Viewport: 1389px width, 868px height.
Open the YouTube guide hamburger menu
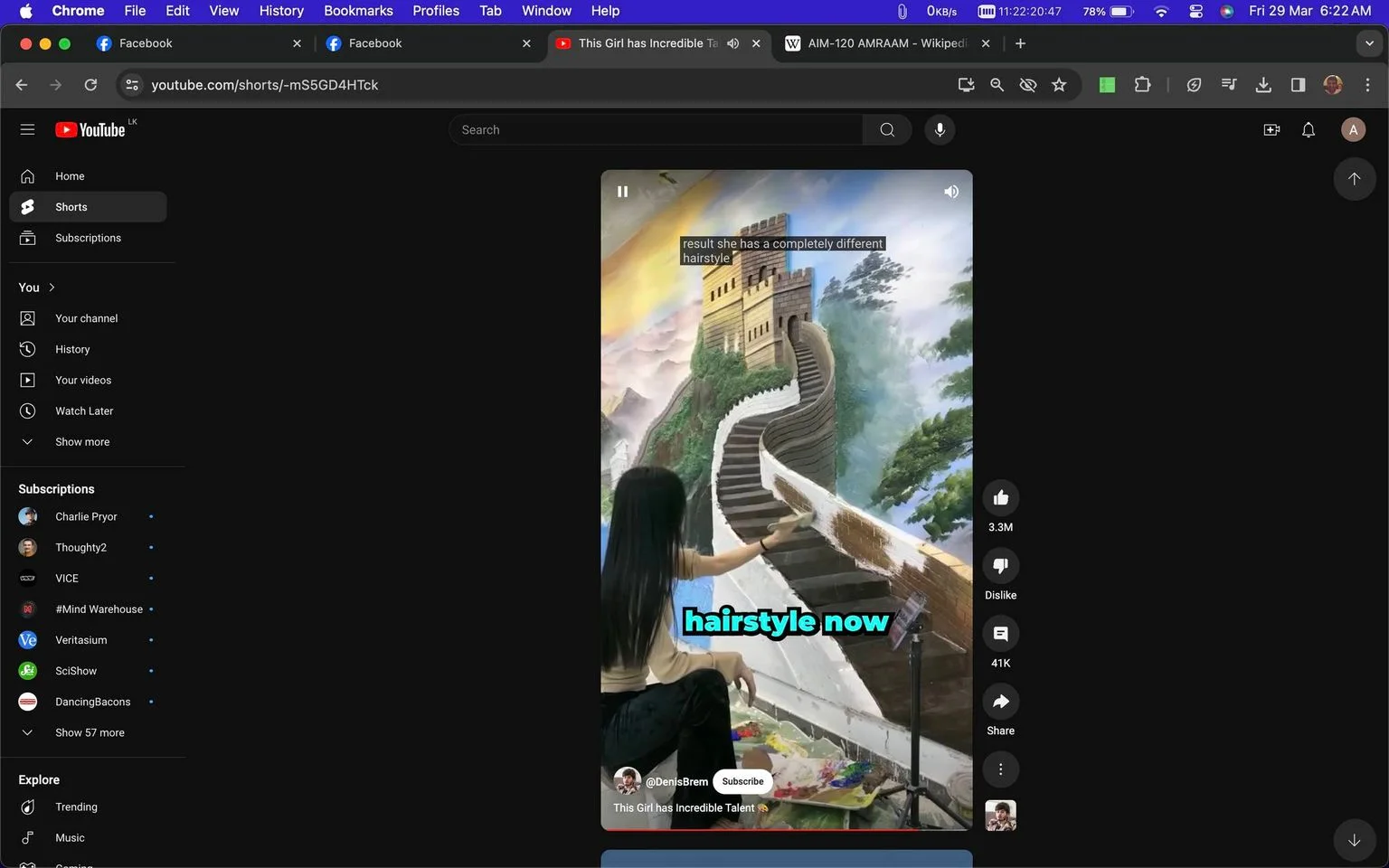coord(27,129)
